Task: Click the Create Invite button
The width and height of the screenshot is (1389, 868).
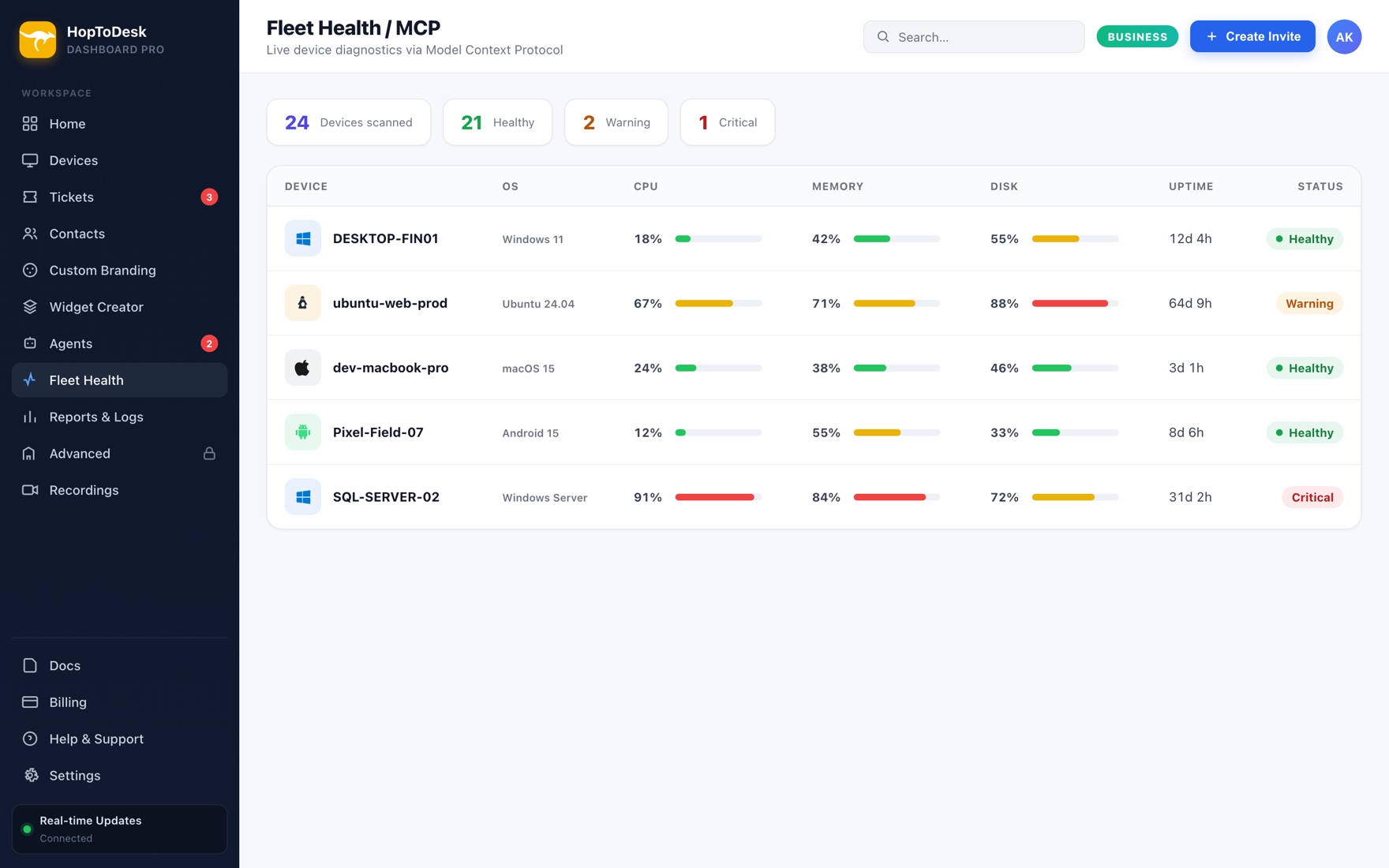Action: (1252, 36)
